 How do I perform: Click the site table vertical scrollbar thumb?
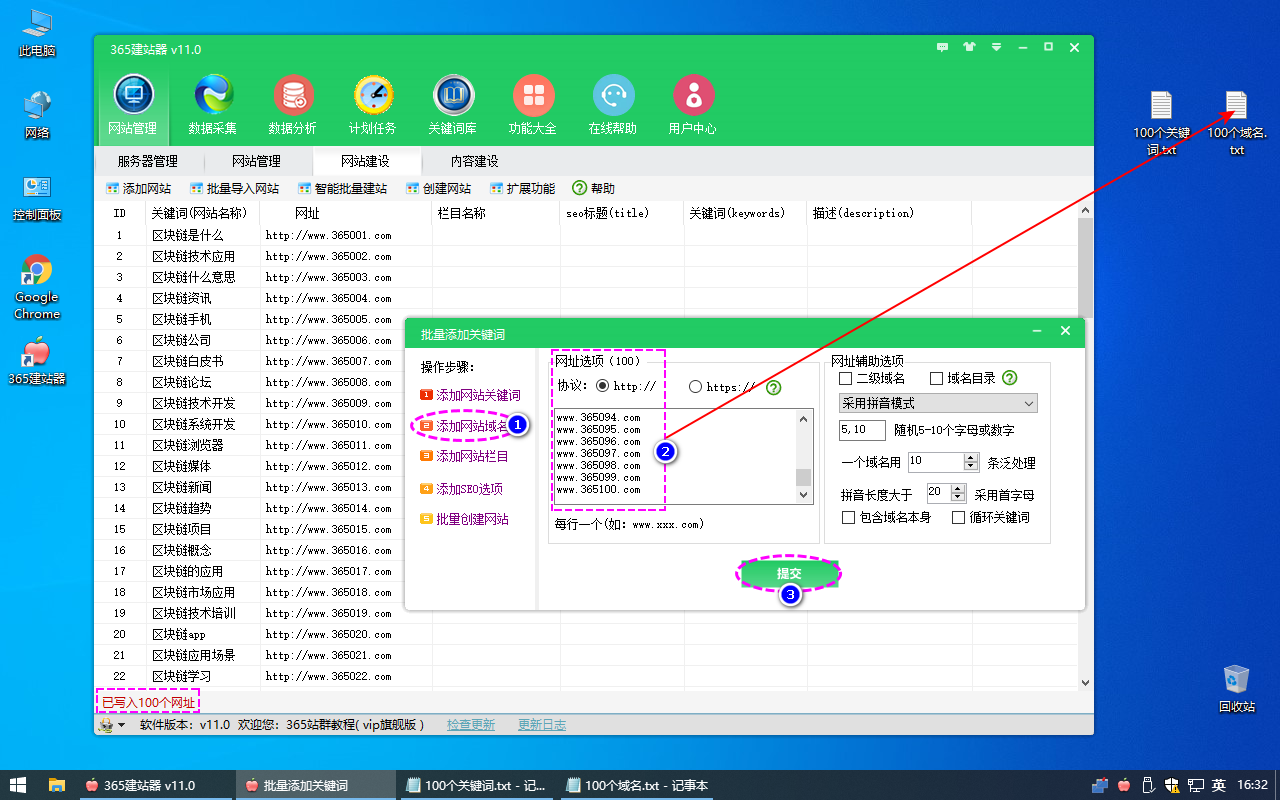click(1085, 266)
